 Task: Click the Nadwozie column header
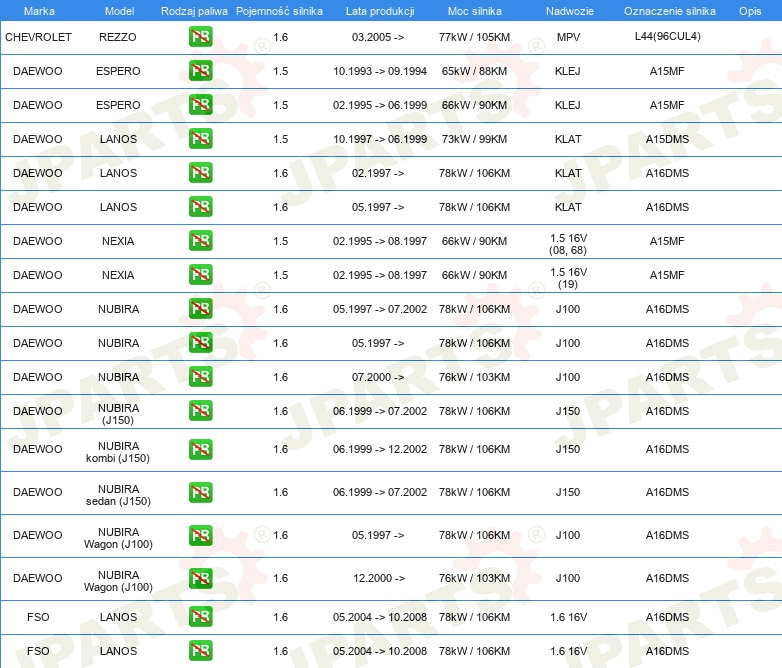[570, 11]
